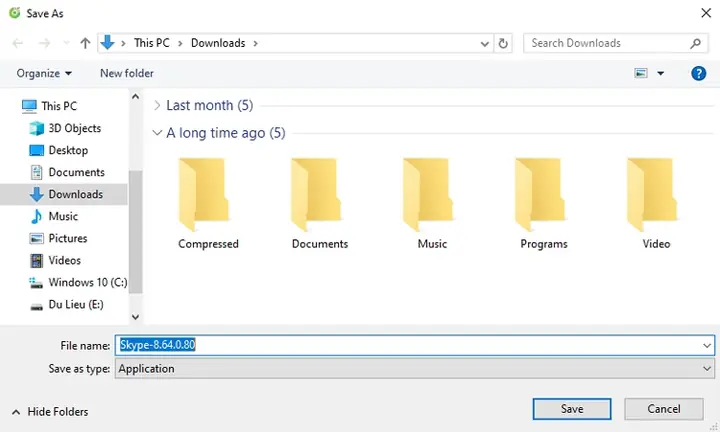The width and height of the screenshot is (720, 432).
Task: Go forward using the forward arrow
Action: tap(45, 43)
